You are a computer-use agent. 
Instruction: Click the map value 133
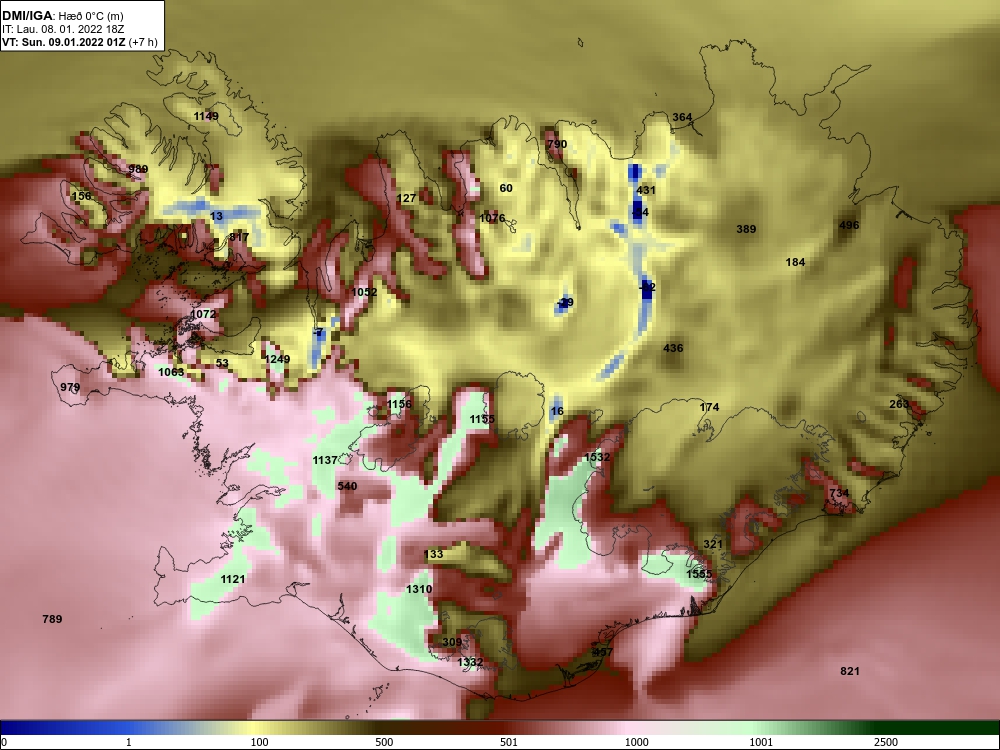434,554
